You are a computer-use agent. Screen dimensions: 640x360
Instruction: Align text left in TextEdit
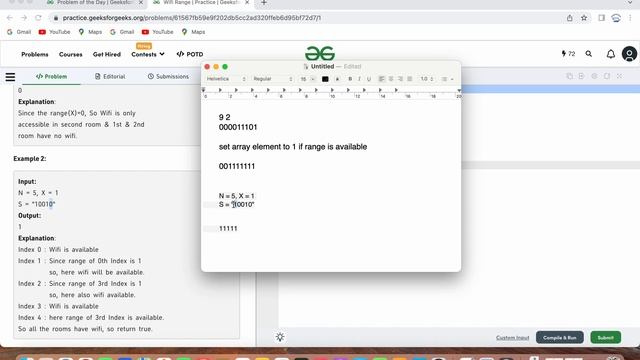[x=382, y=79]
